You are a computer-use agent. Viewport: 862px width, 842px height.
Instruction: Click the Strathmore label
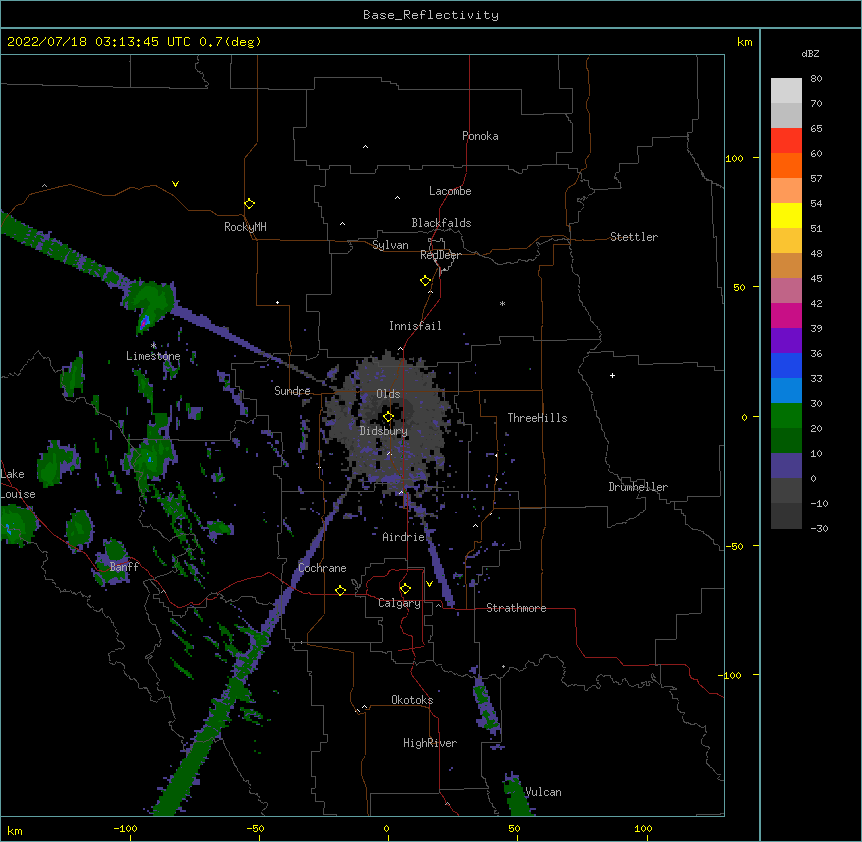[516, 608]
